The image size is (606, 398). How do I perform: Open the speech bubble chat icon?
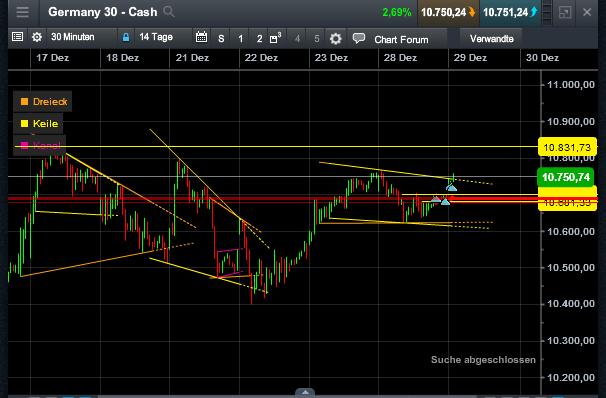[359, 38]
